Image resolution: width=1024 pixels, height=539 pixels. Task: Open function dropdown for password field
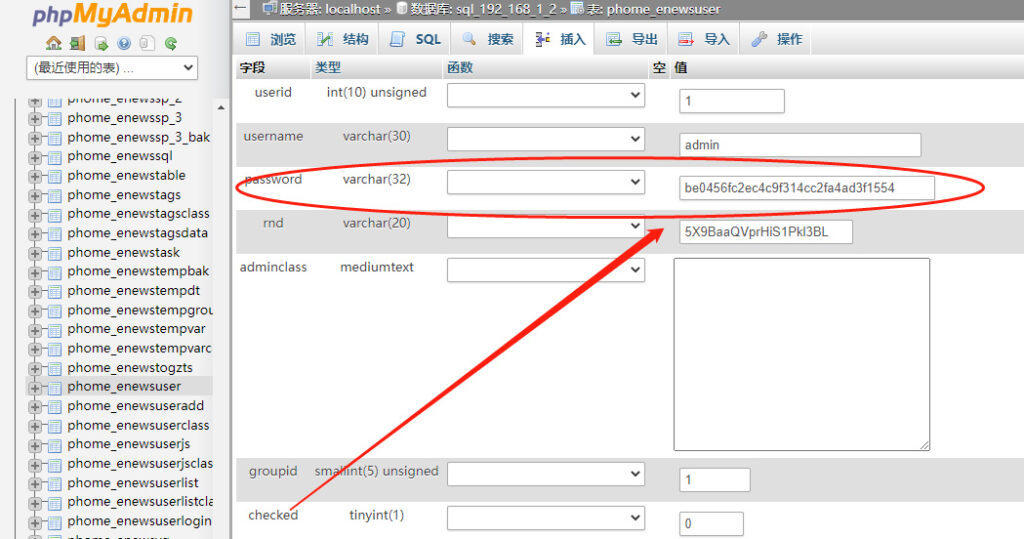coord(545,182)
